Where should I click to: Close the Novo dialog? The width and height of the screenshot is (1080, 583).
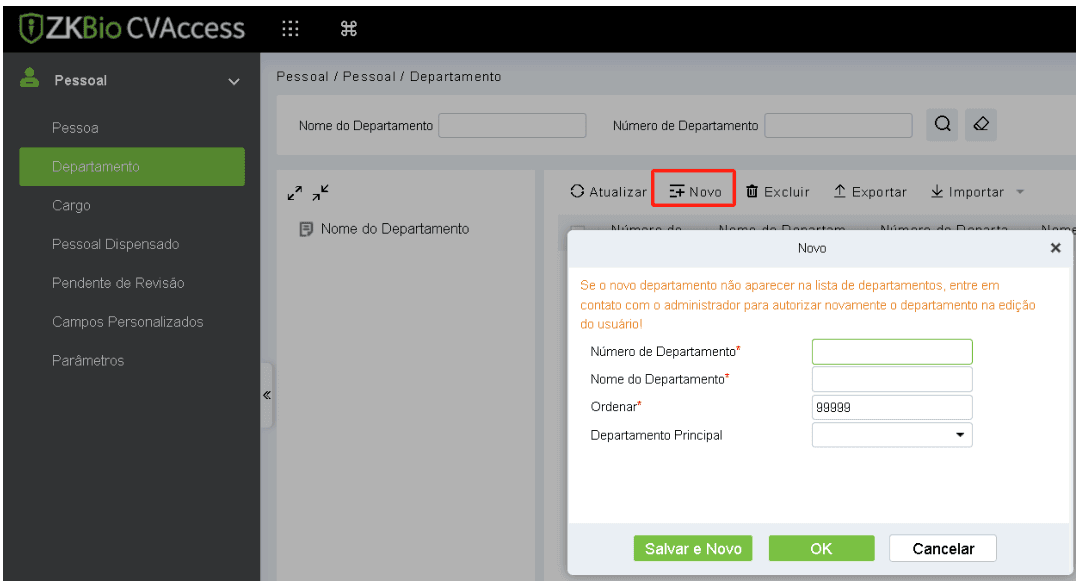click(x=1055, y=248)
